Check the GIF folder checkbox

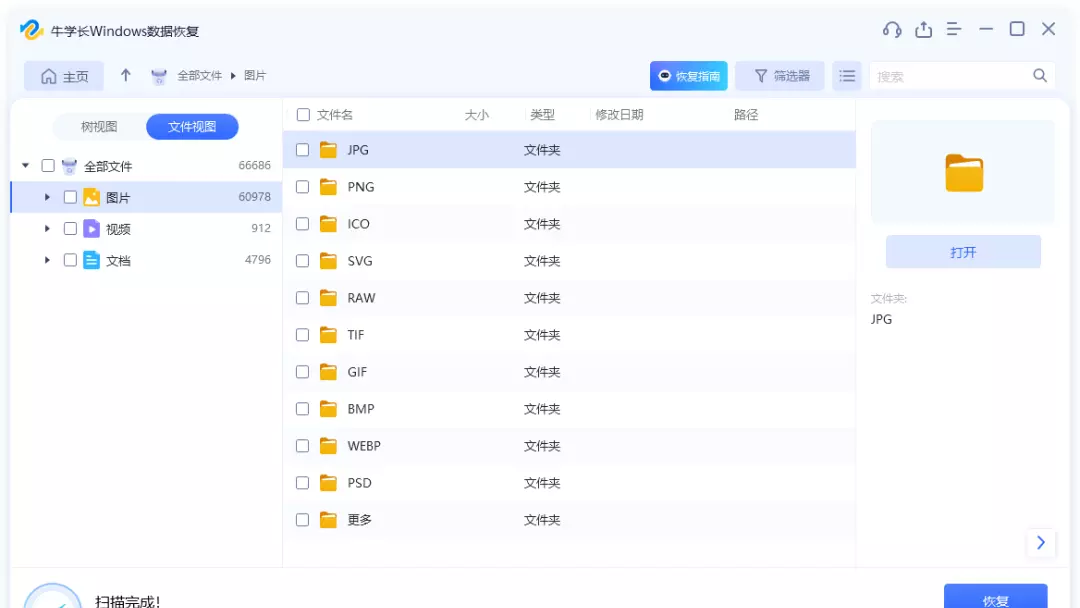tap(302, 372)
